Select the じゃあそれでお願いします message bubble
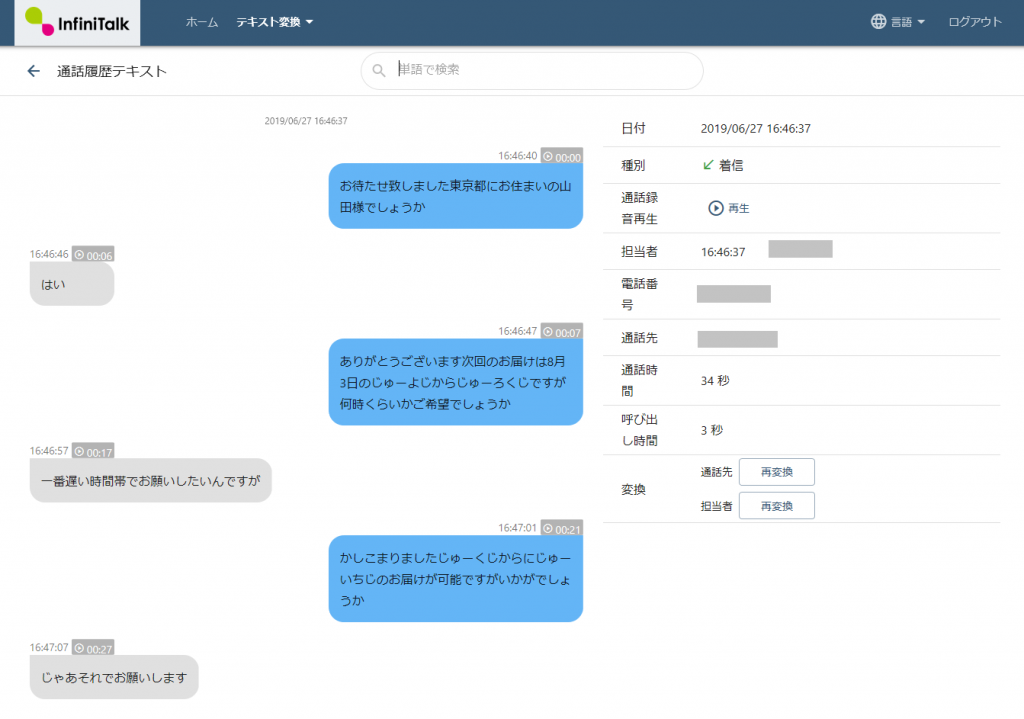The image size is (1024, 719). click(114, 677)
